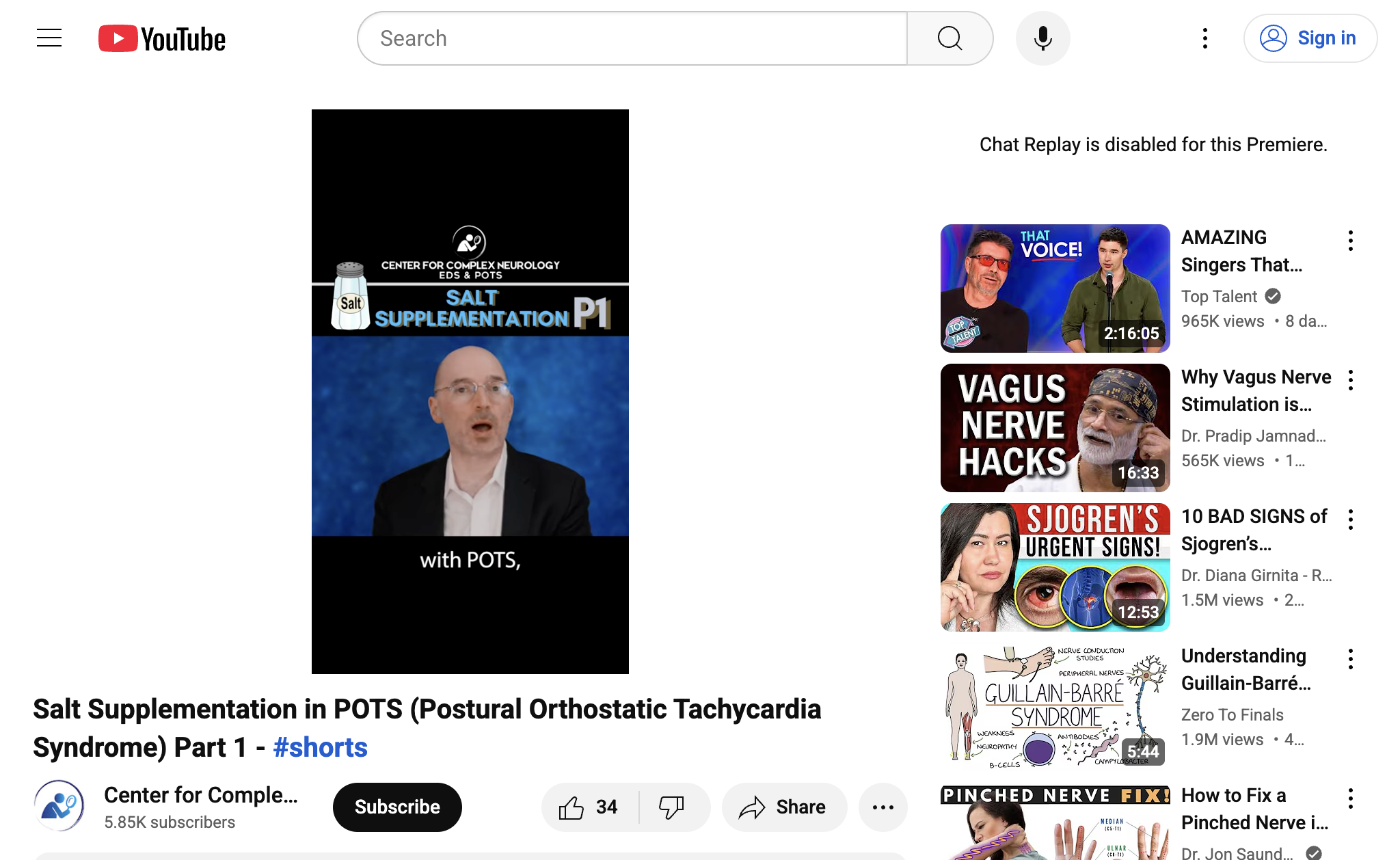This screenshot has width=1400, height=860.
Task: Like the video with 34 likes
Action: [589, 807]
